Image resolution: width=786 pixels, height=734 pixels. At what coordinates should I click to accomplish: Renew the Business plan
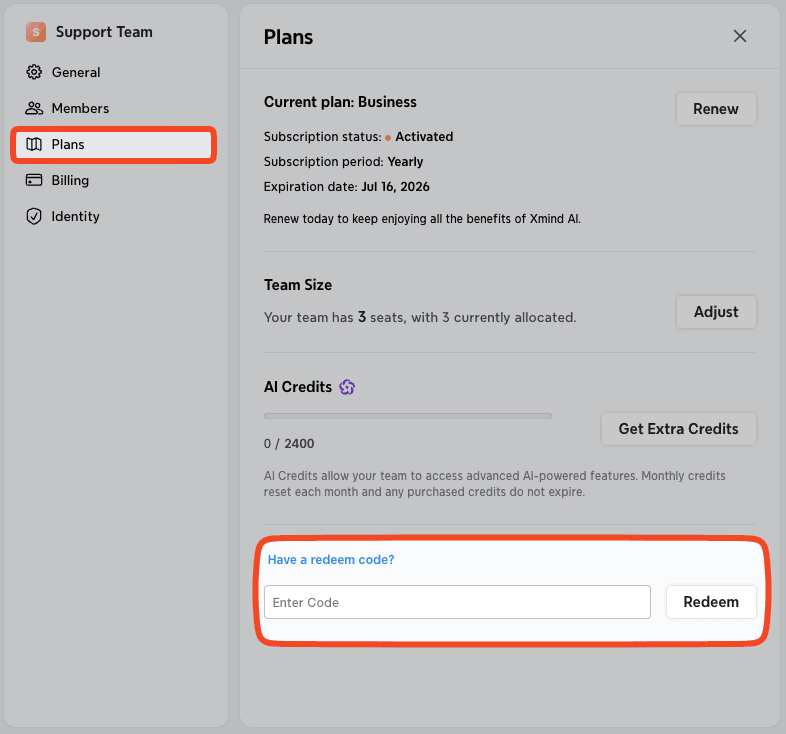tap(716, 109)
